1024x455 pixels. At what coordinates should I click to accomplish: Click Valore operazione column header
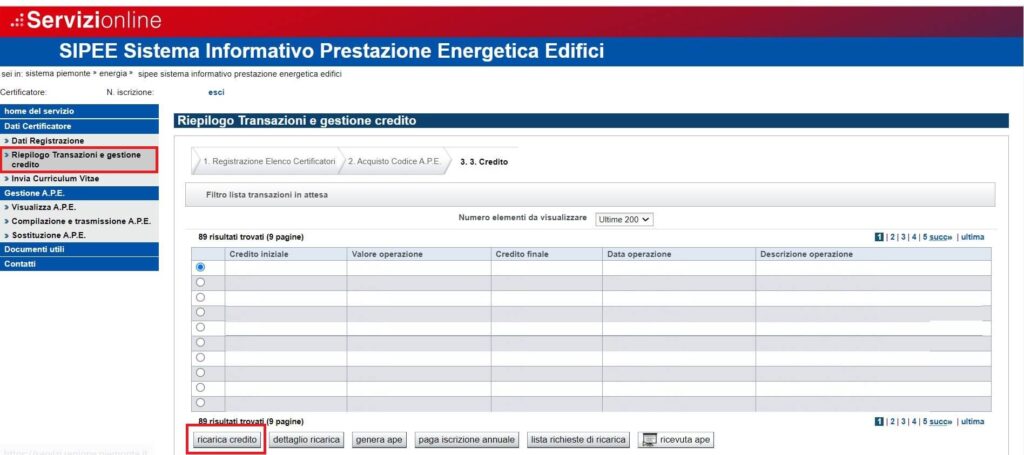coord(419,254)
